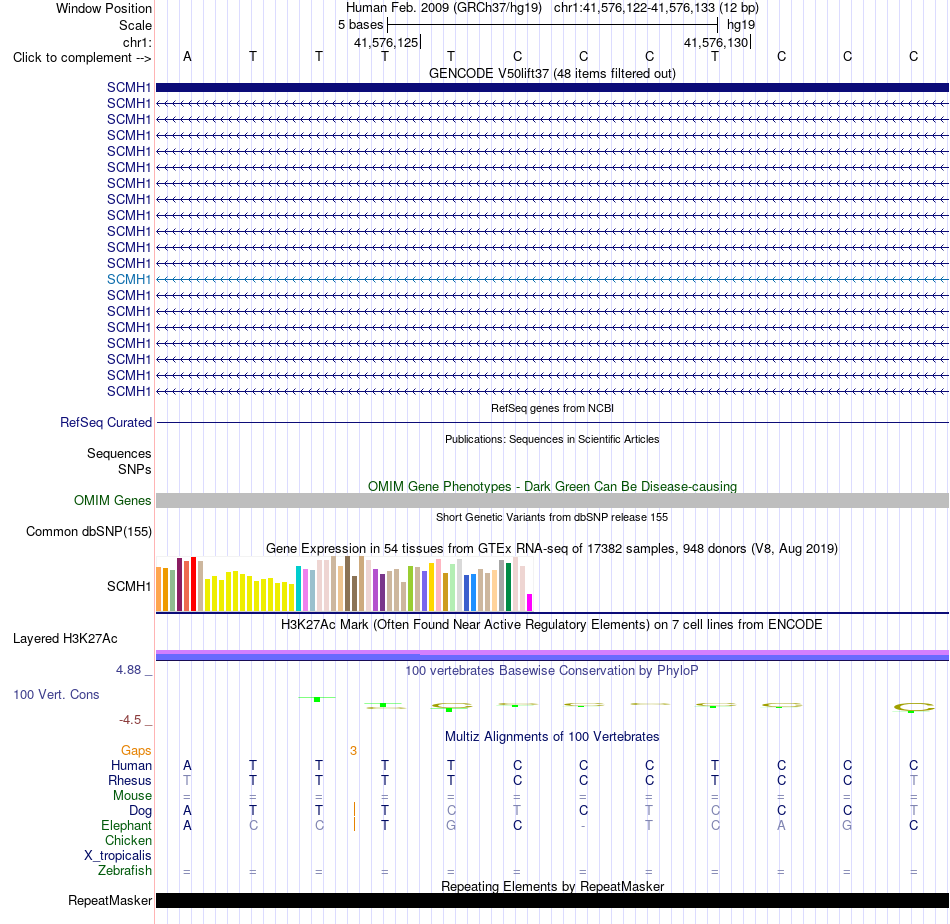Image resolution: width=950 pixels, height=924 pixels.
Task: Click the 'Dog' alignment species label
Action: pyautogui.click(x=140, y=811)
